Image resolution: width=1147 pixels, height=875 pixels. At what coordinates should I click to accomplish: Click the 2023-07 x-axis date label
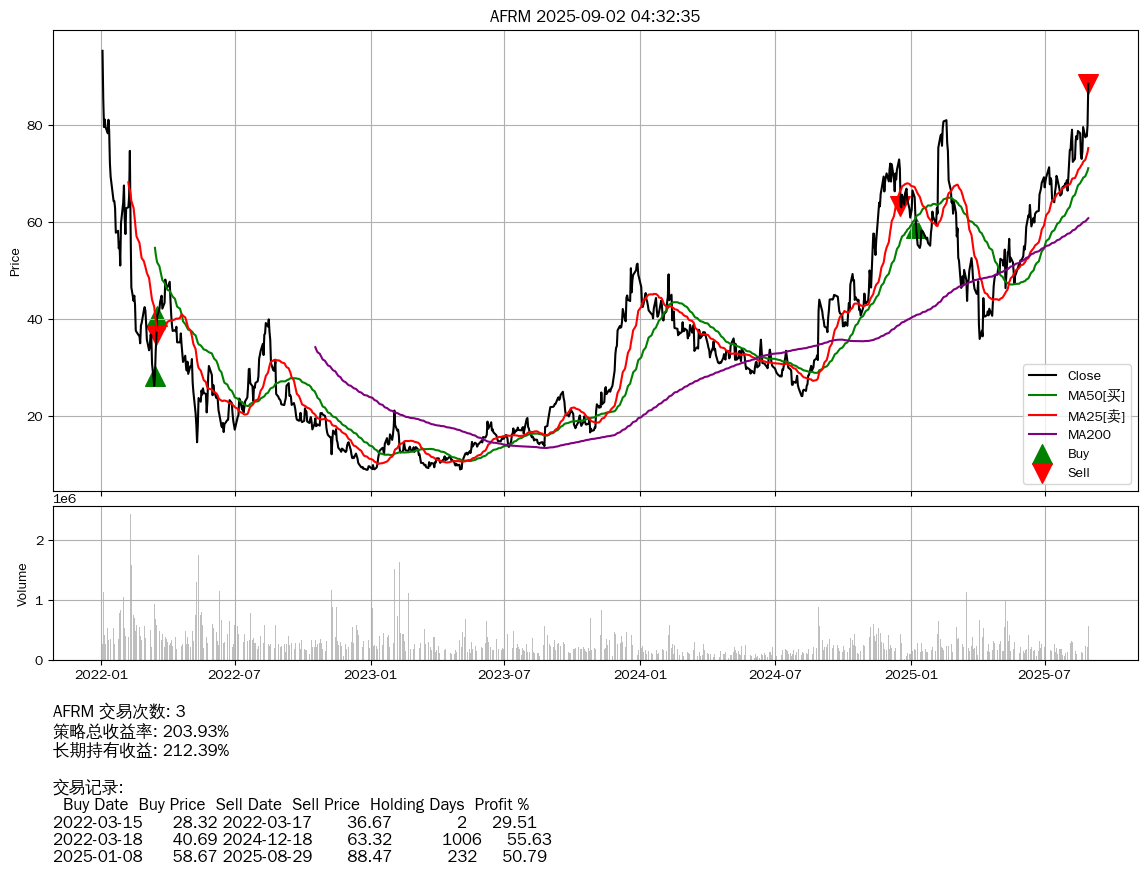pyautogui.click(x=504, y=675)
